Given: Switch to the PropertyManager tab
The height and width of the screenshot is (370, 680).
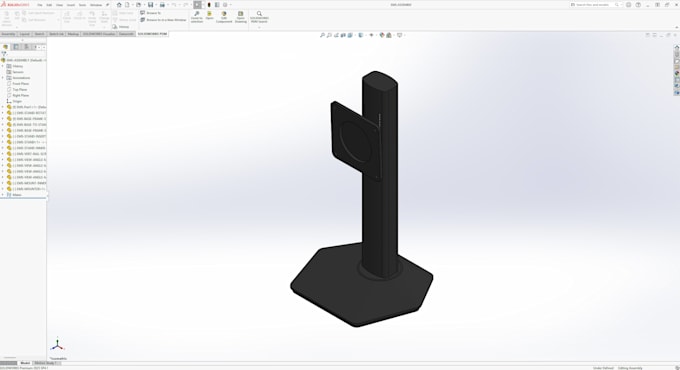Looking at the screenshot, I should [16, 47].
